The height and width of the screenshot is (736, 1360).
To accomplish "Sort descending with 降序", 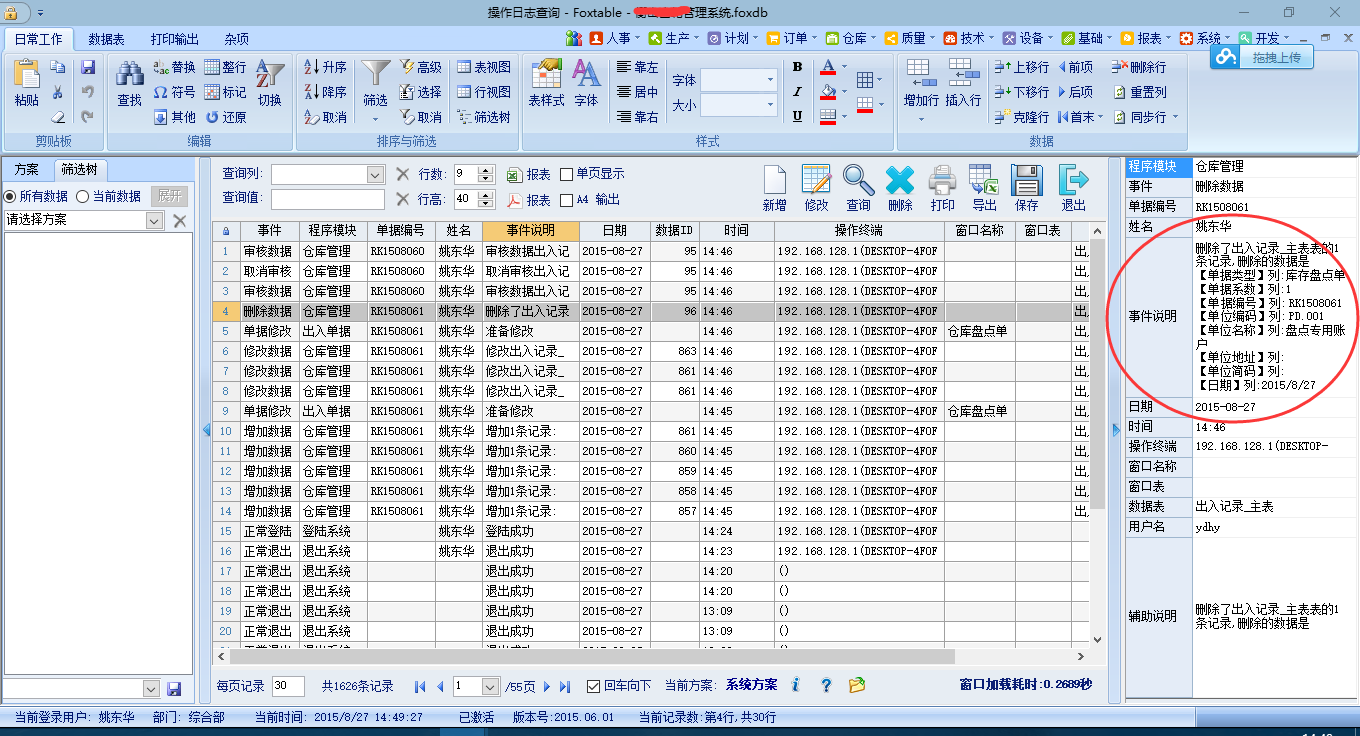I will (x=326, y=92).
